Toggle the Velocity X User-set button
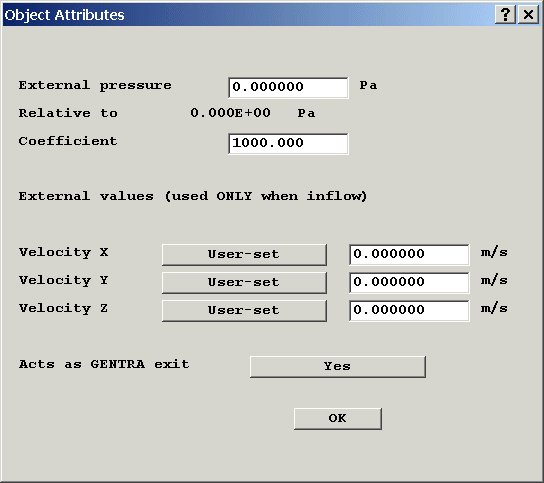Image resolution: width=544 pixels, height=483 pixels. click(x=244, y=255)
